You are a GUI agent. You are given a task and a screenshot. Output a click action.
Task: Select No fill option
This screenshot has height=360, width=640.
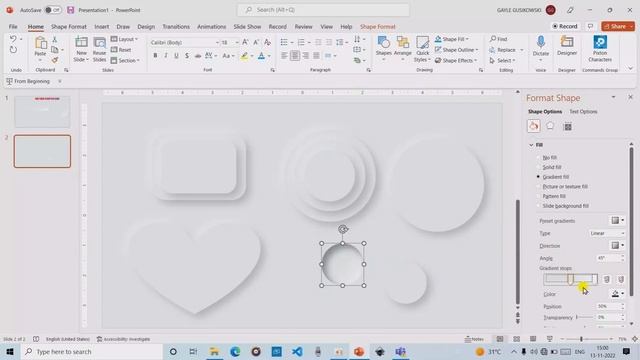[x=549, y=158]
